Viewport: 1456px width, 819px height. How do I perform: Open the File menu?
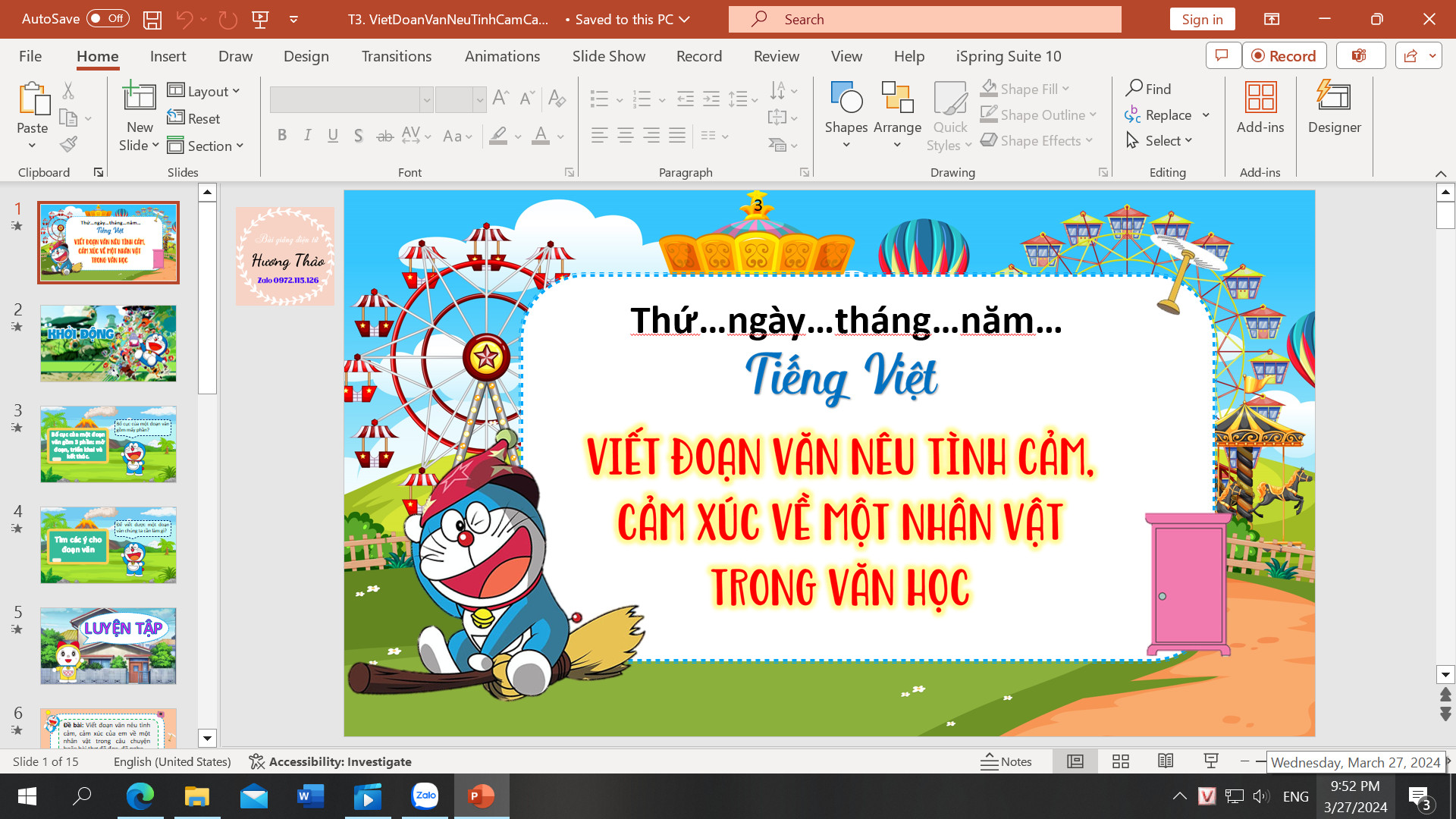[30, 56]
